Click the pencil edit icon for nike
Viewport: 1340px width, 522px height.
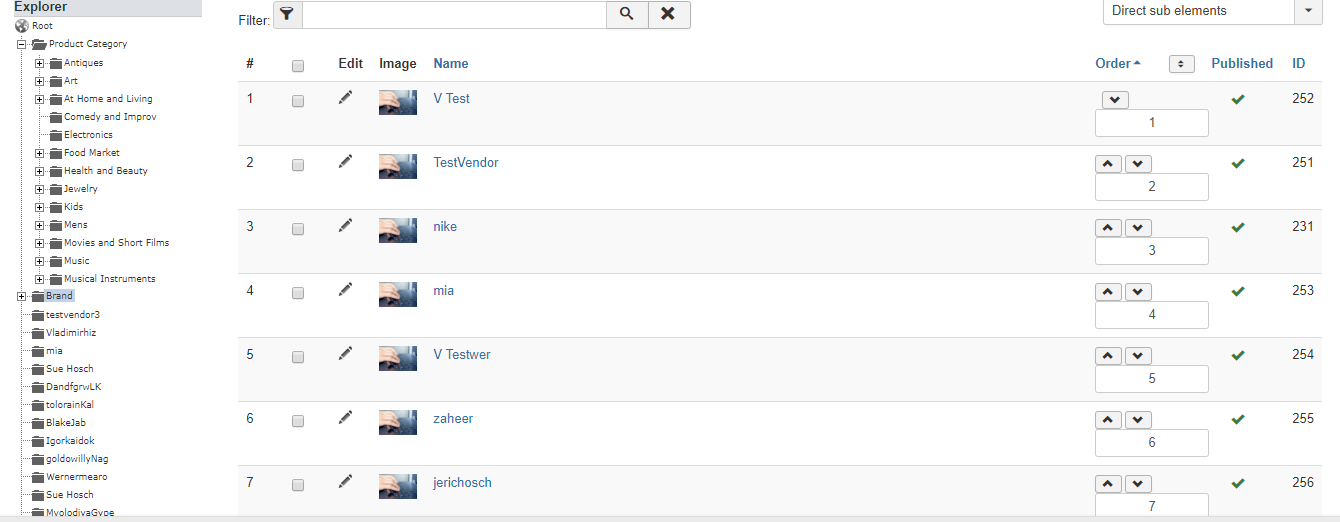coord(345,226)
